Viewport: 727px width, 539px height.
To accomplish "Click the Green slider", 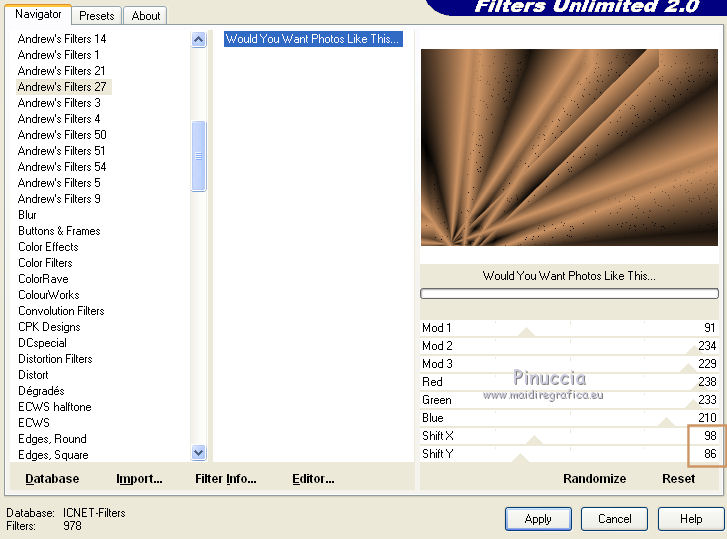I will coord(569,400).
